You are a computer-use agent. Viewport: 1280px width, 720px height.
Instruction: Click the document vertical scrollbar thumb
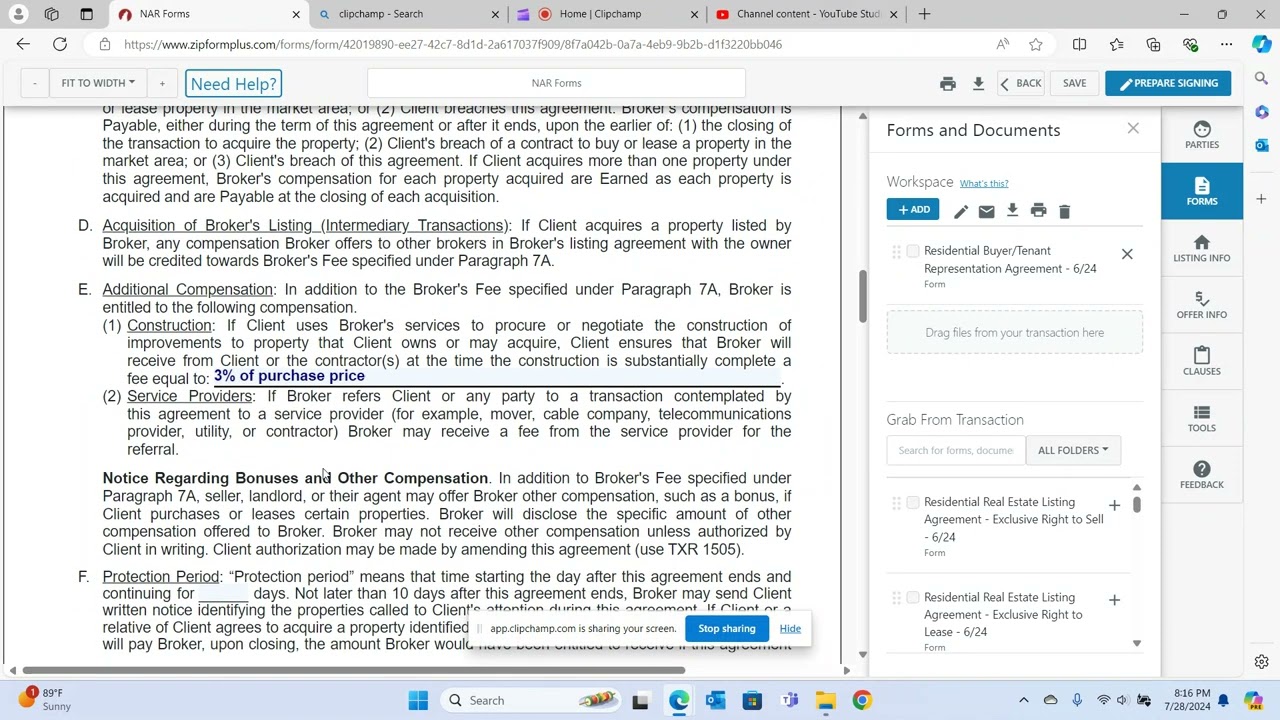pyautogui.click(x=862, y=296)
